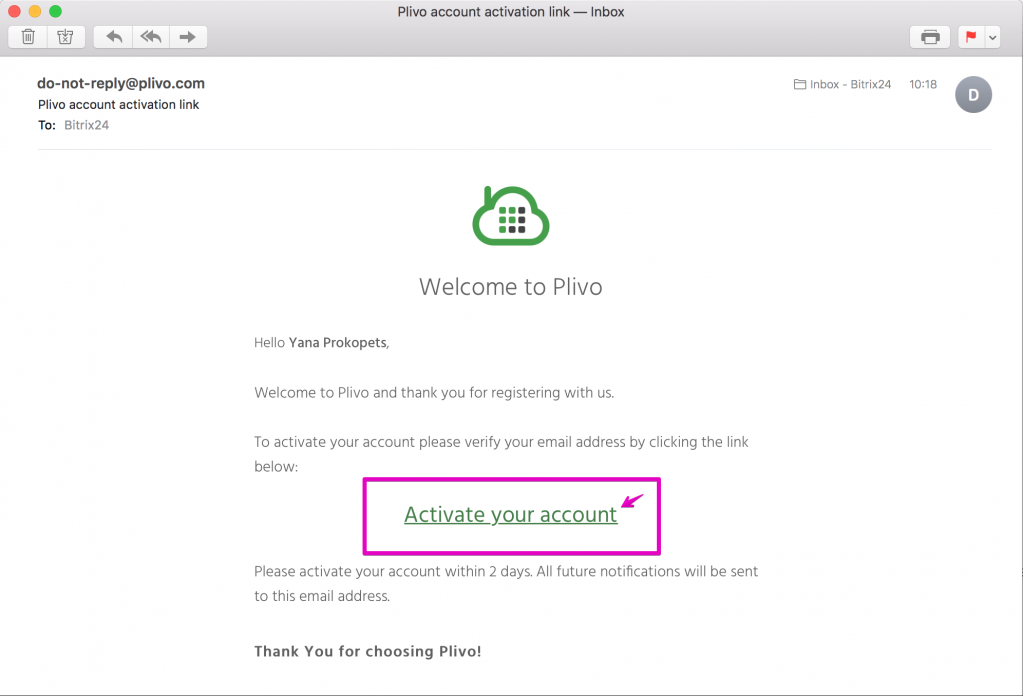
Task: Delete the message with the trash icon
Action: [28, 37]
